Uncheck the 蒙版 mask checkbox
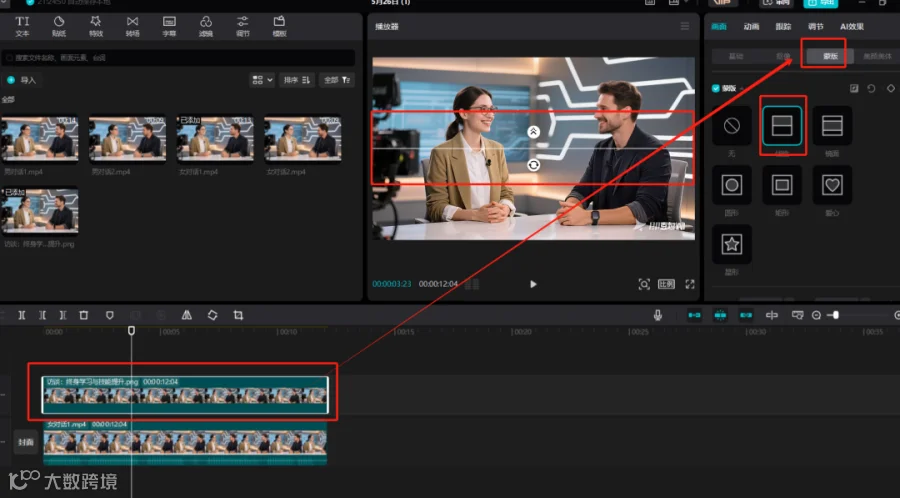Screen dimensions: 900x498 pyautogui.click(x=715, y=88)
